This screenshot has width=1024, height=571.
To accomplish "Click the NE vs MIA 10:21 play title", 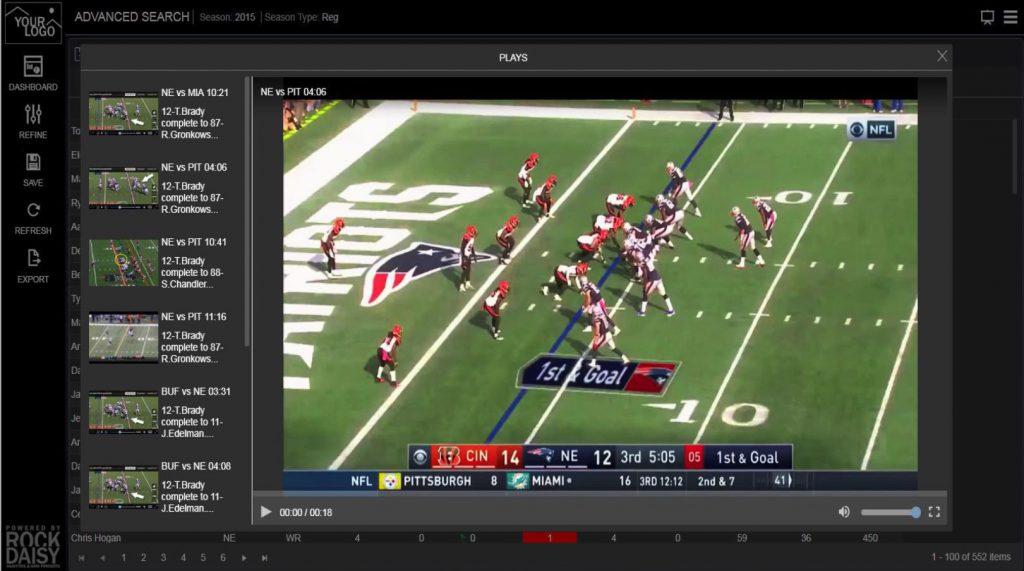I will tap(195, 93).
